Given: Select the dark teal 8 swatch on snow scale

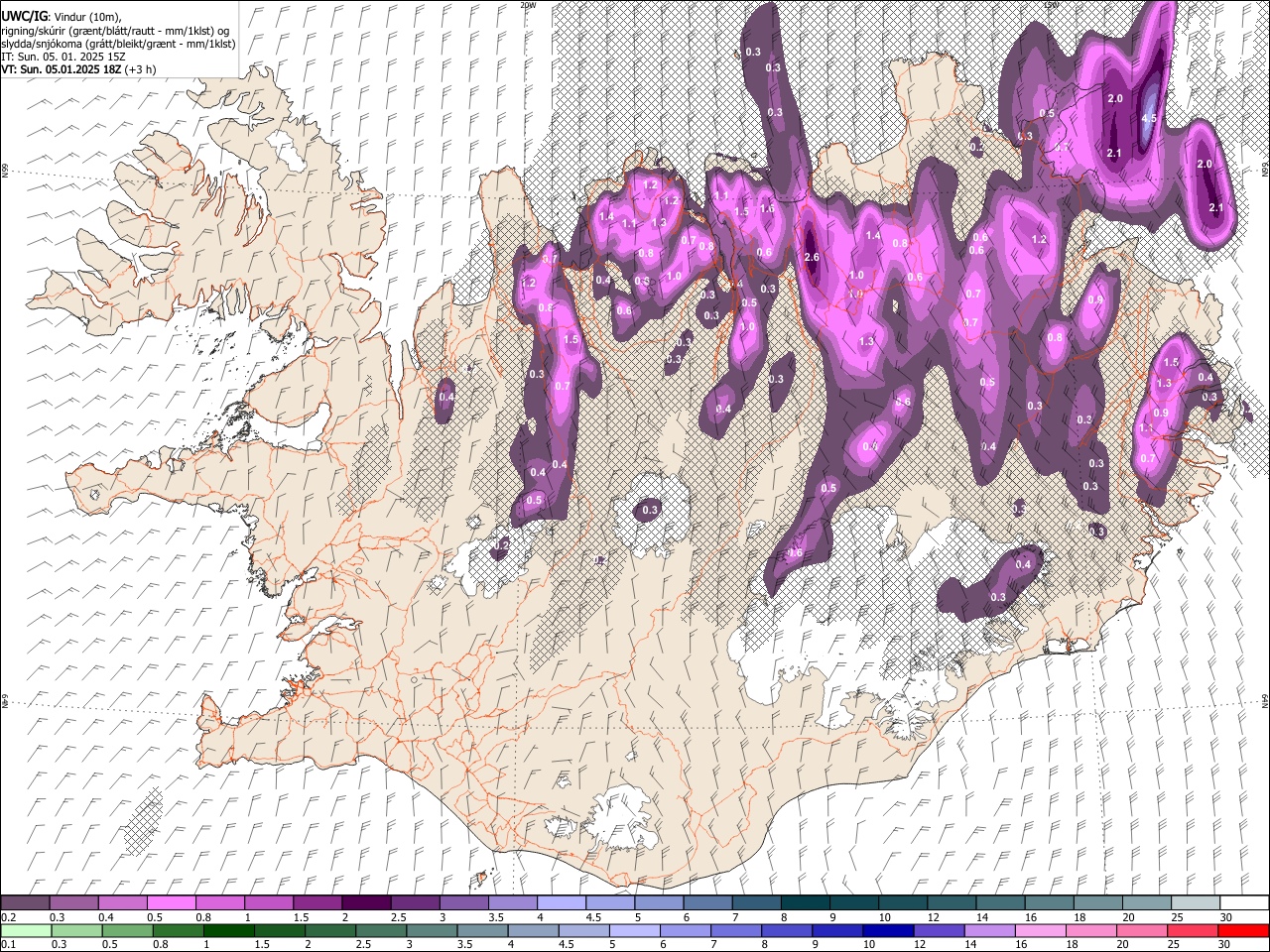Looking at the screenshot, I should (805, 903).
